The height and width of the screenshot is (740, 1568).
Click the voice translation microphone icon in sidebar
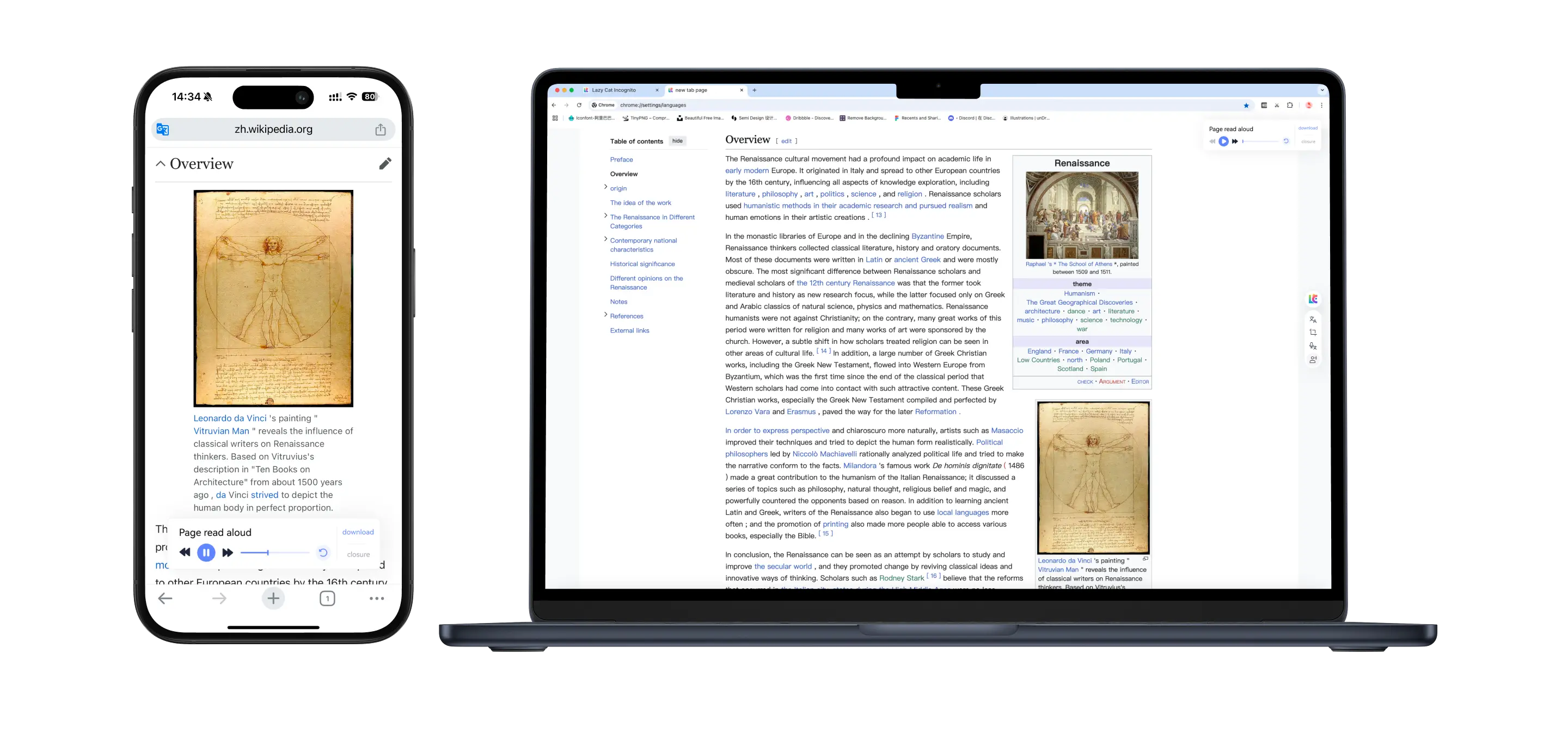point(1313,346)
